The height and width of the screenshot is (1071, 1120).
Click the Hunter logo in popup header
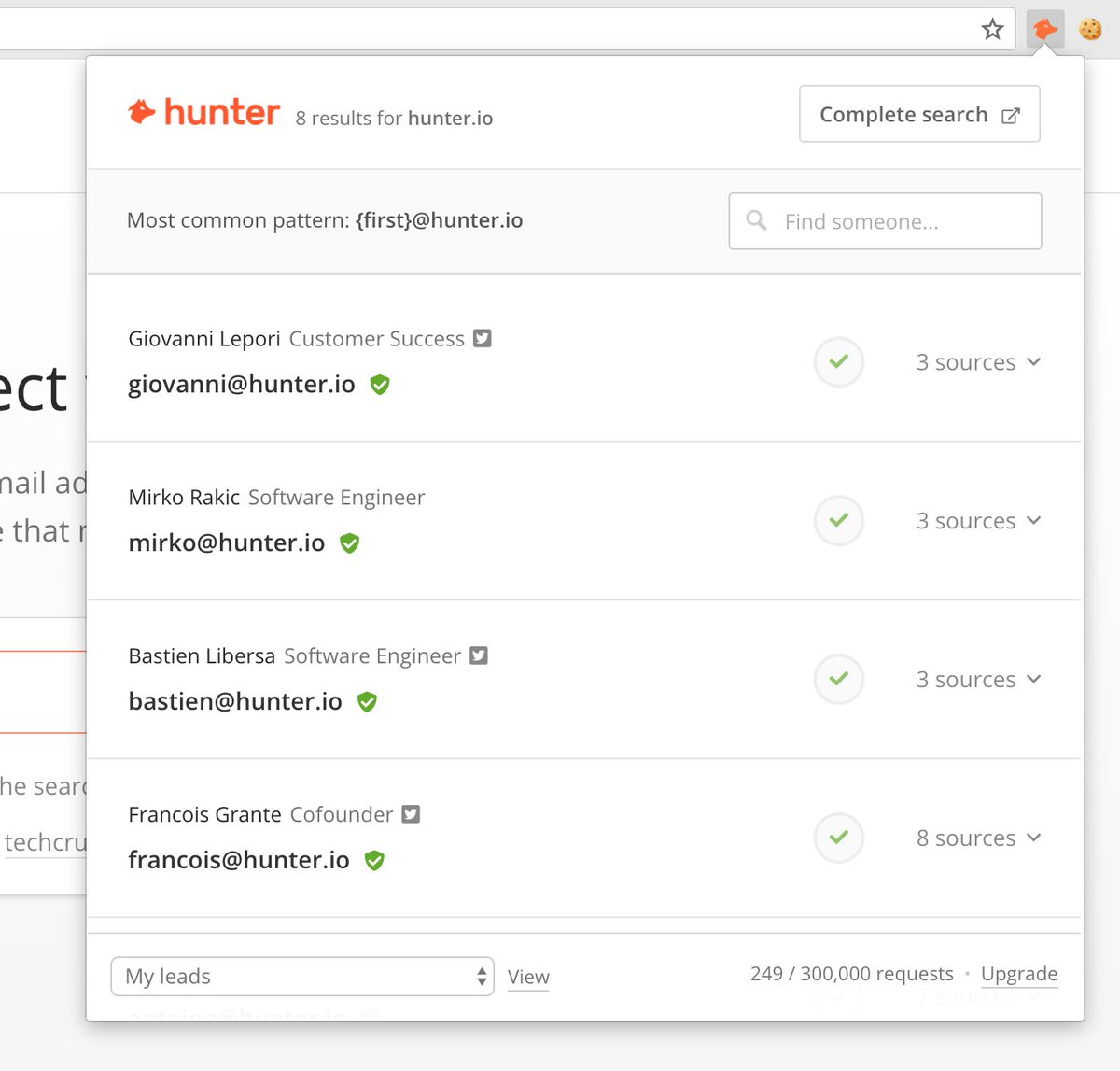pos(203,112)
